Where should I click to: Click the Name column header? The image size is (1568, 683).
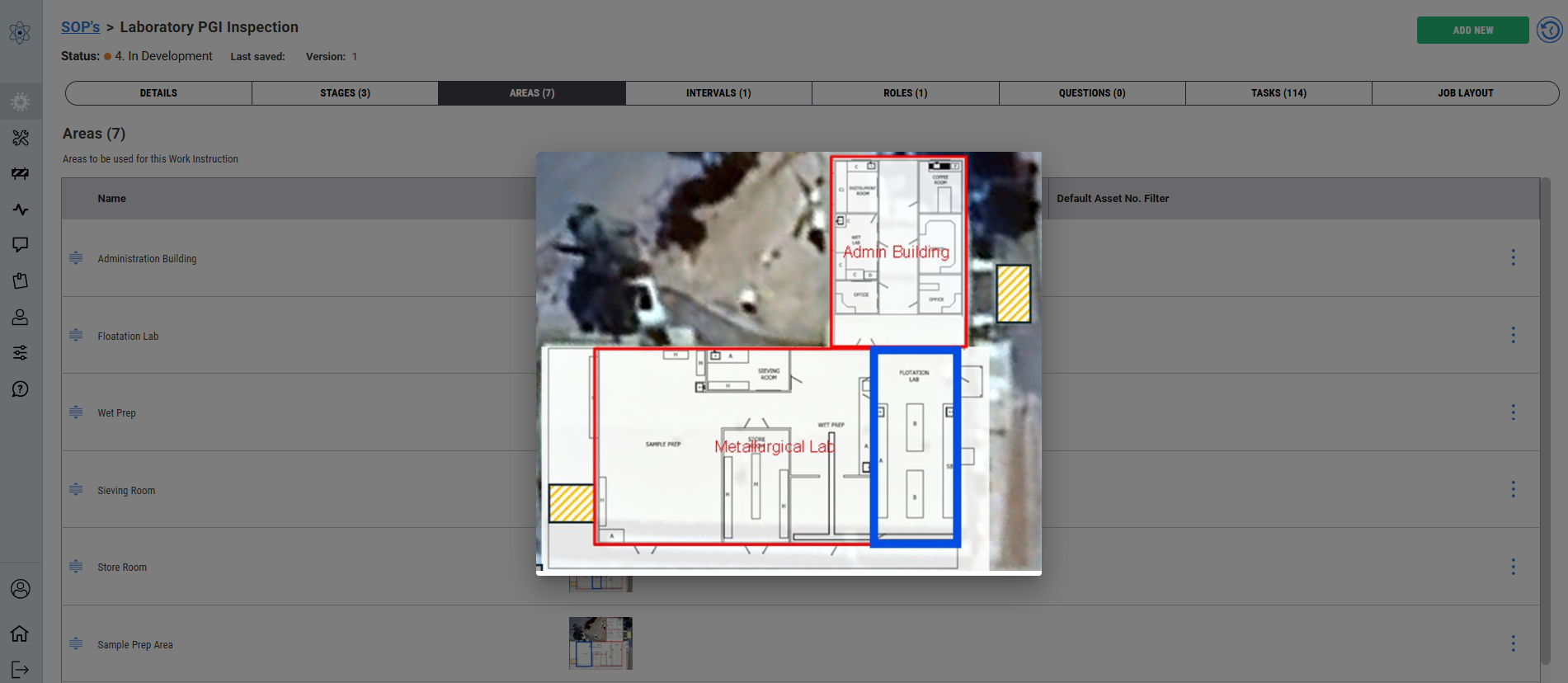112,199
